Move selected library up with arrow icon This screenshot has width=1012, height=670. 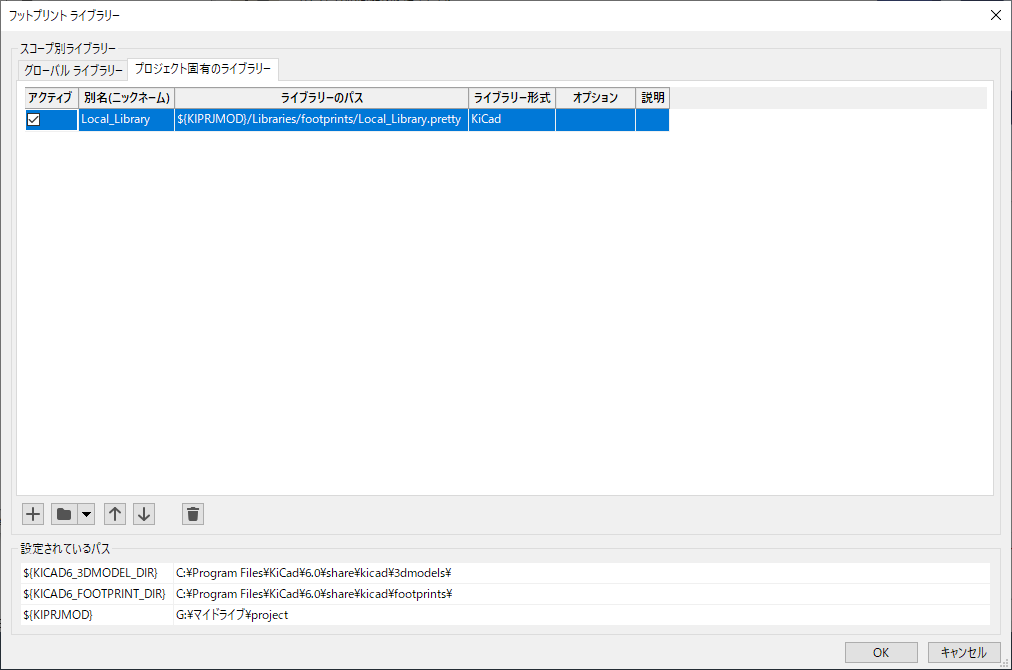pyautogui.click(x=115, y=514)
